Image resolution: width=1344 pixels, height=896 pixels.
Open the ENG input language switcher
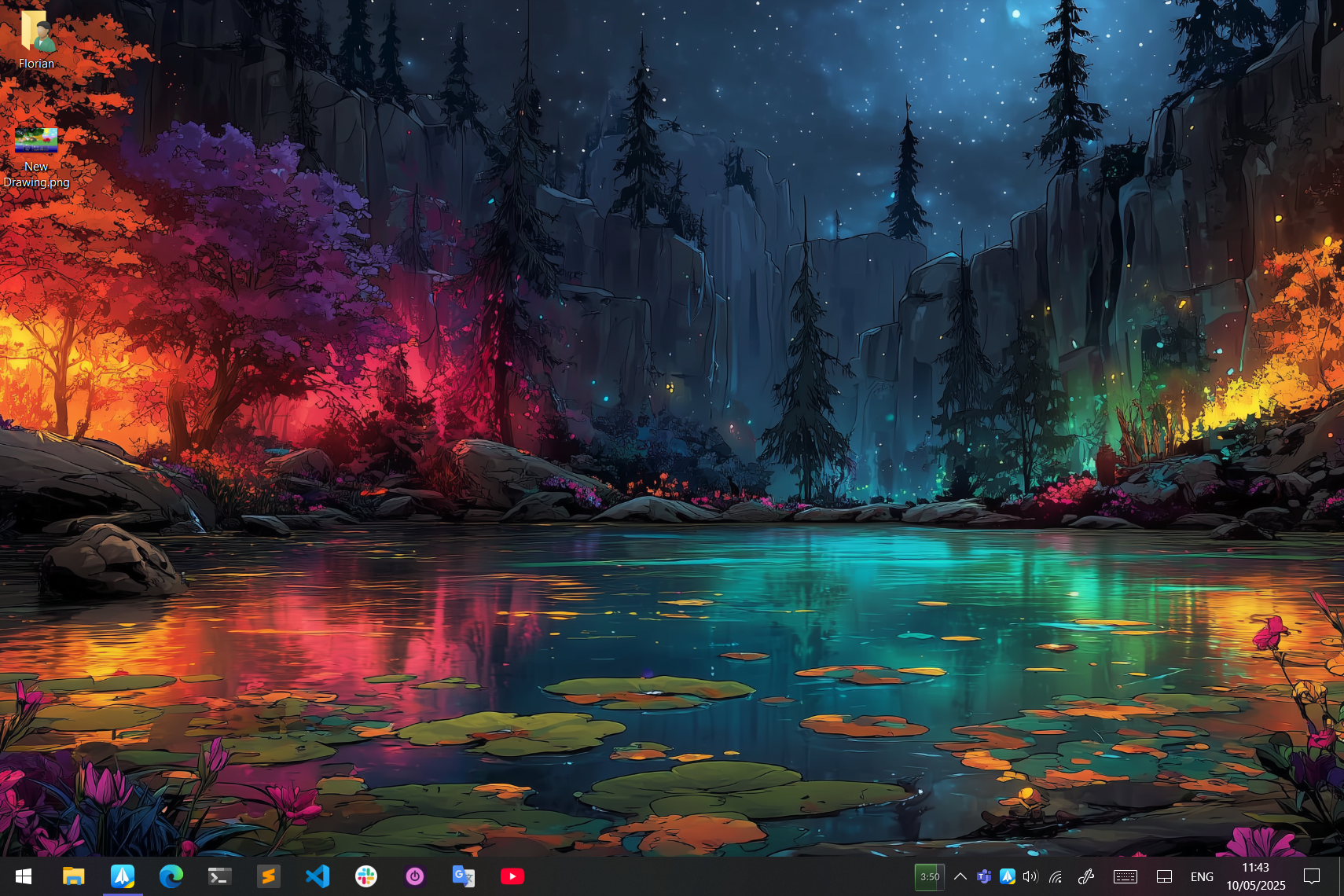1202,876
